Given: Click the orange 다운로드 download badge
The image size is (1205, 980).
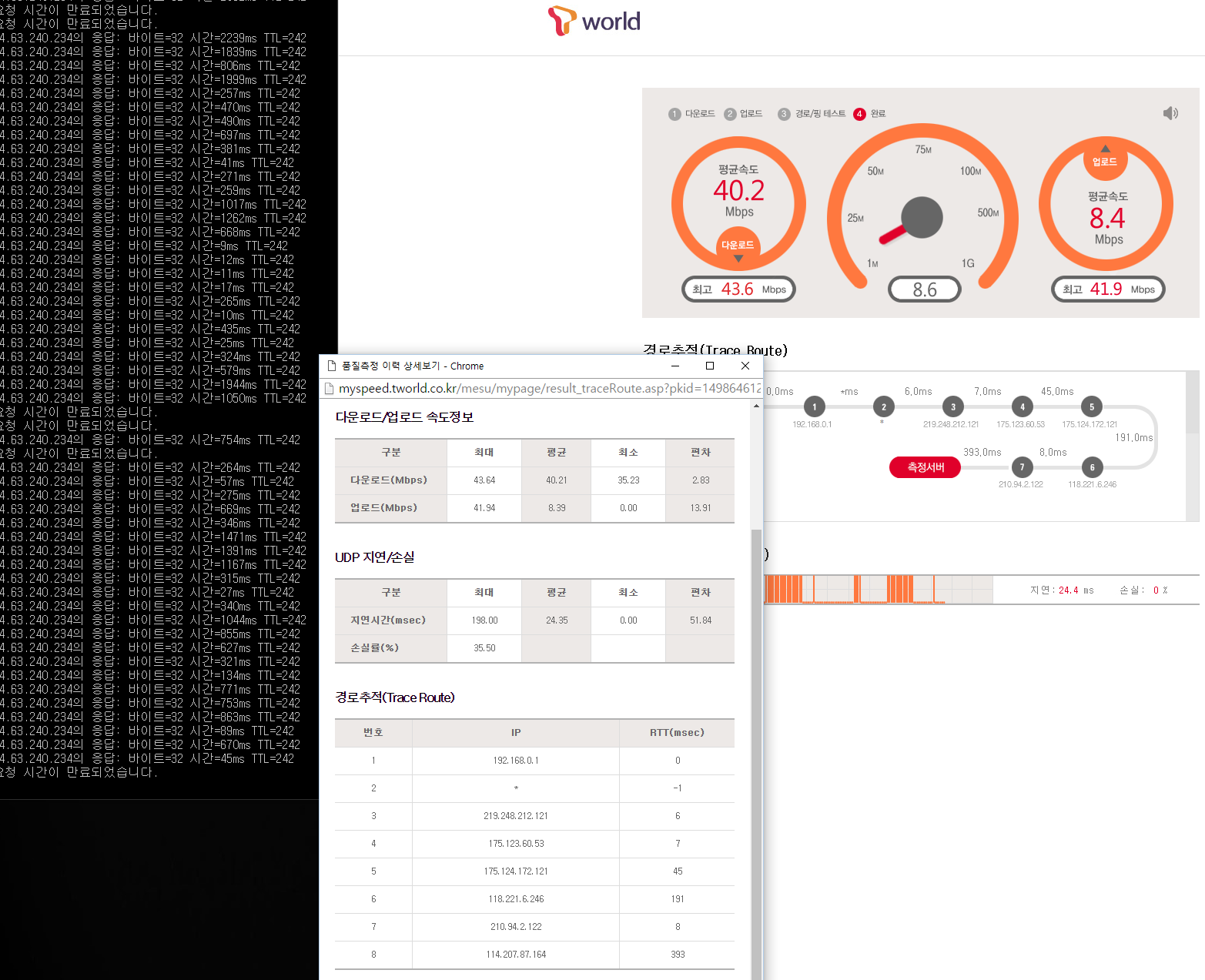Looking at the screenshot, I should click(738, 246).
